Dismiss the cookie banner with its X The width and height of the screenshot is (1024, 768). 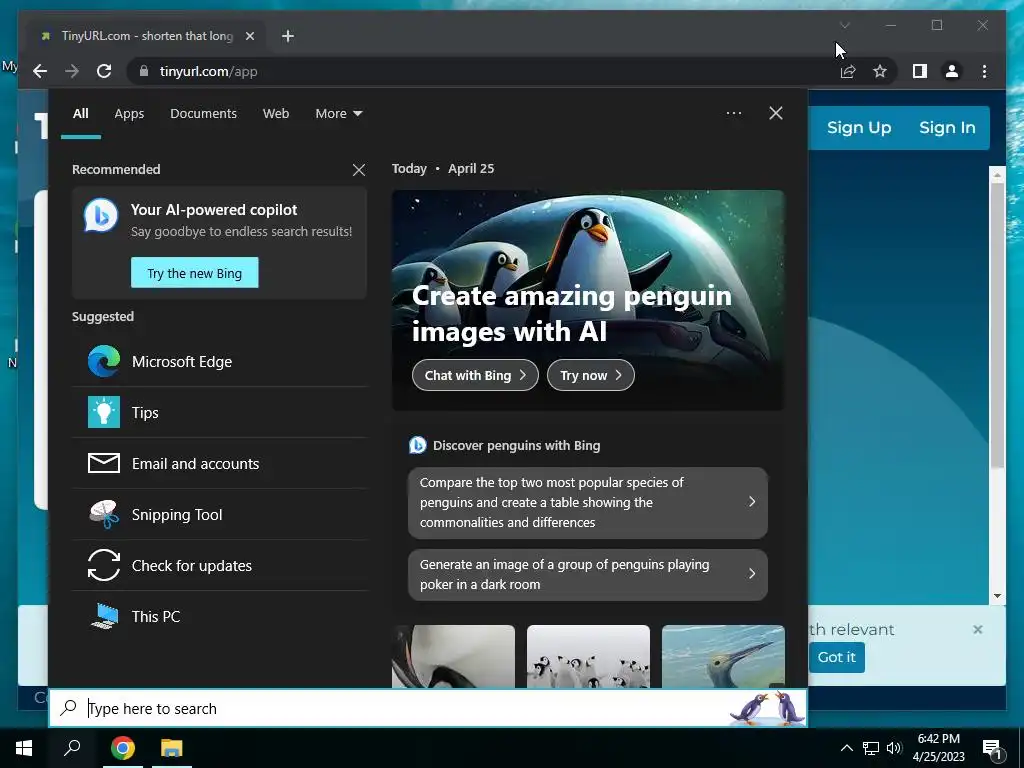(978, 630)
